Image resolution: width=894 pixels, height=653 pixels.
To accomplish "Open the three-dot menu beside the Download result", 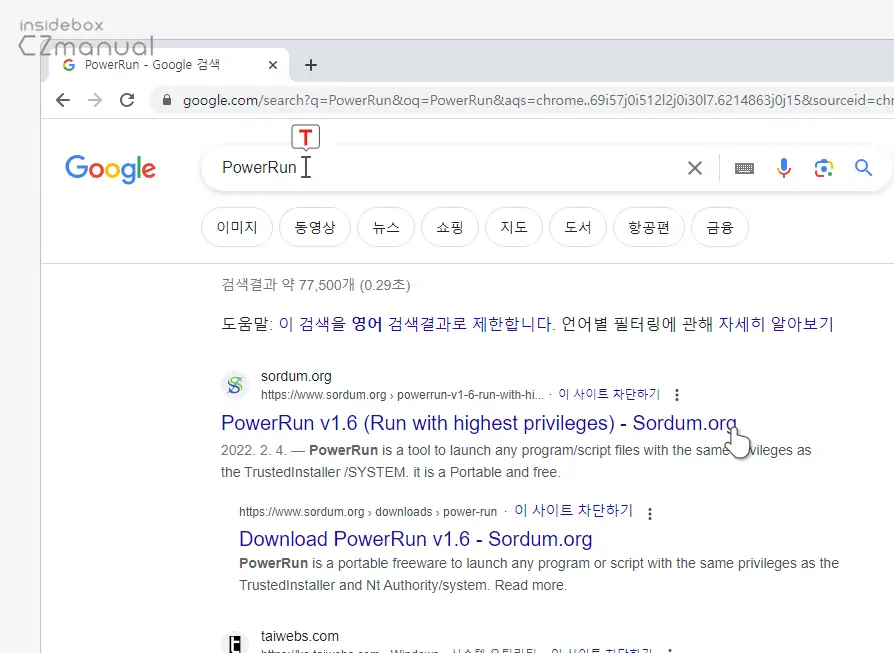I will coord(649,512).
